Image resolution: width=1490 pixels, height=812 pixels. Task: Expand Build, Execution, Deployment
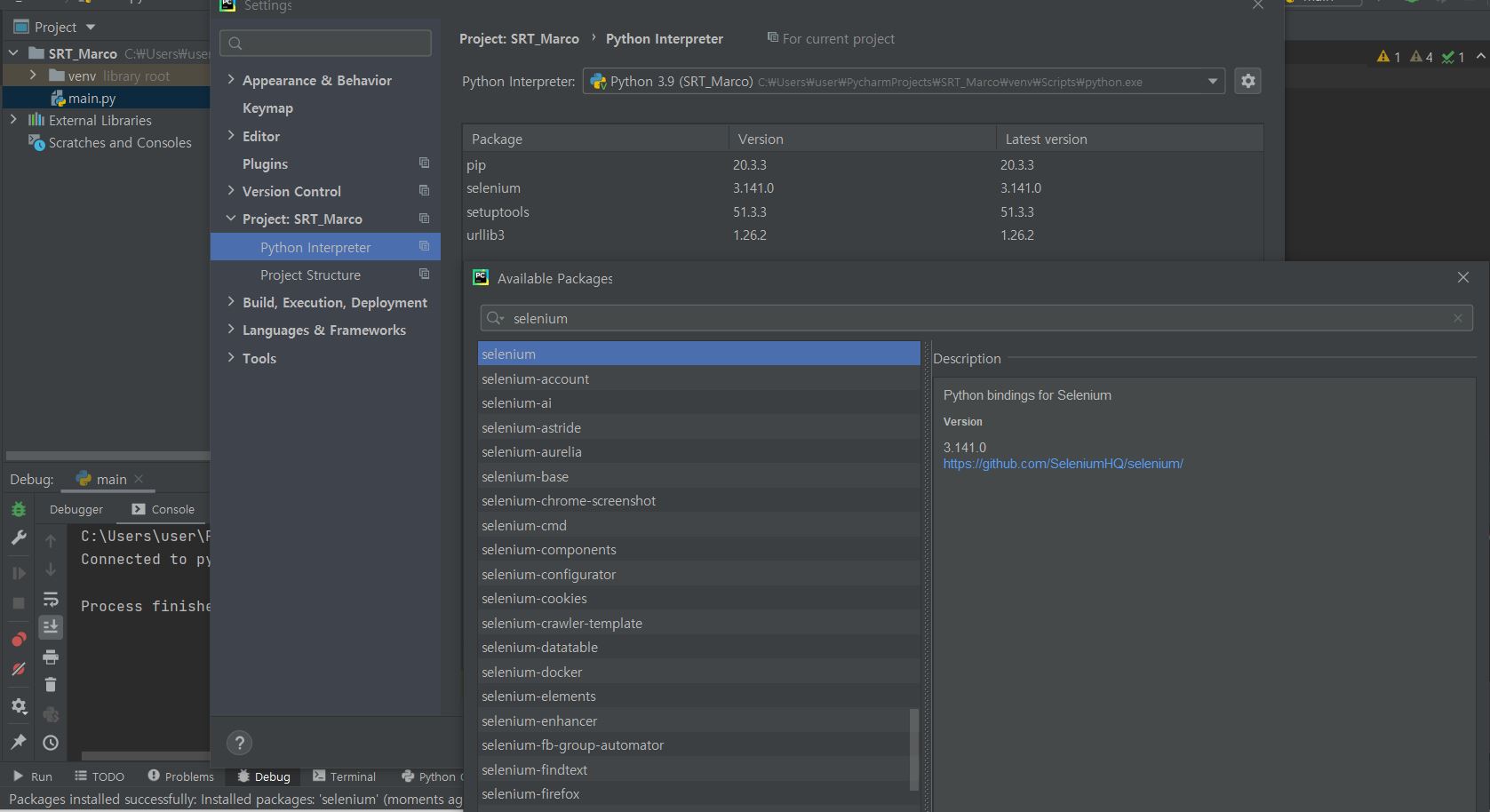[231, 301]
